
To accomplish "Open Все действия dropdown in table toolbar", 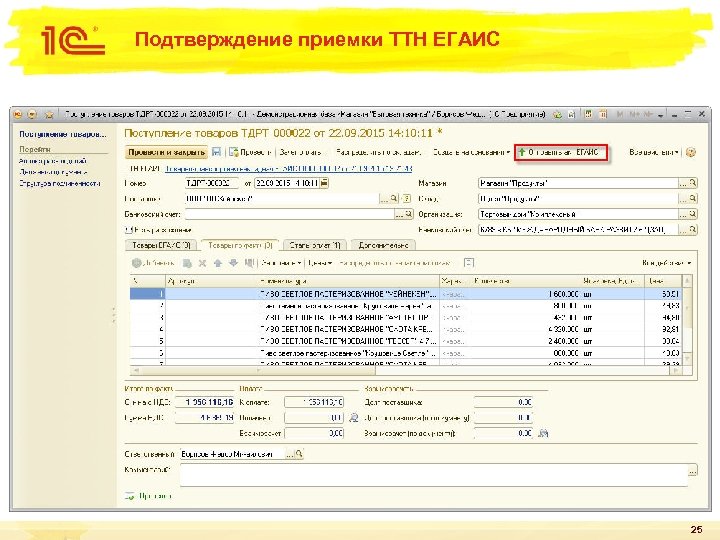I will (x=667, y=263).
